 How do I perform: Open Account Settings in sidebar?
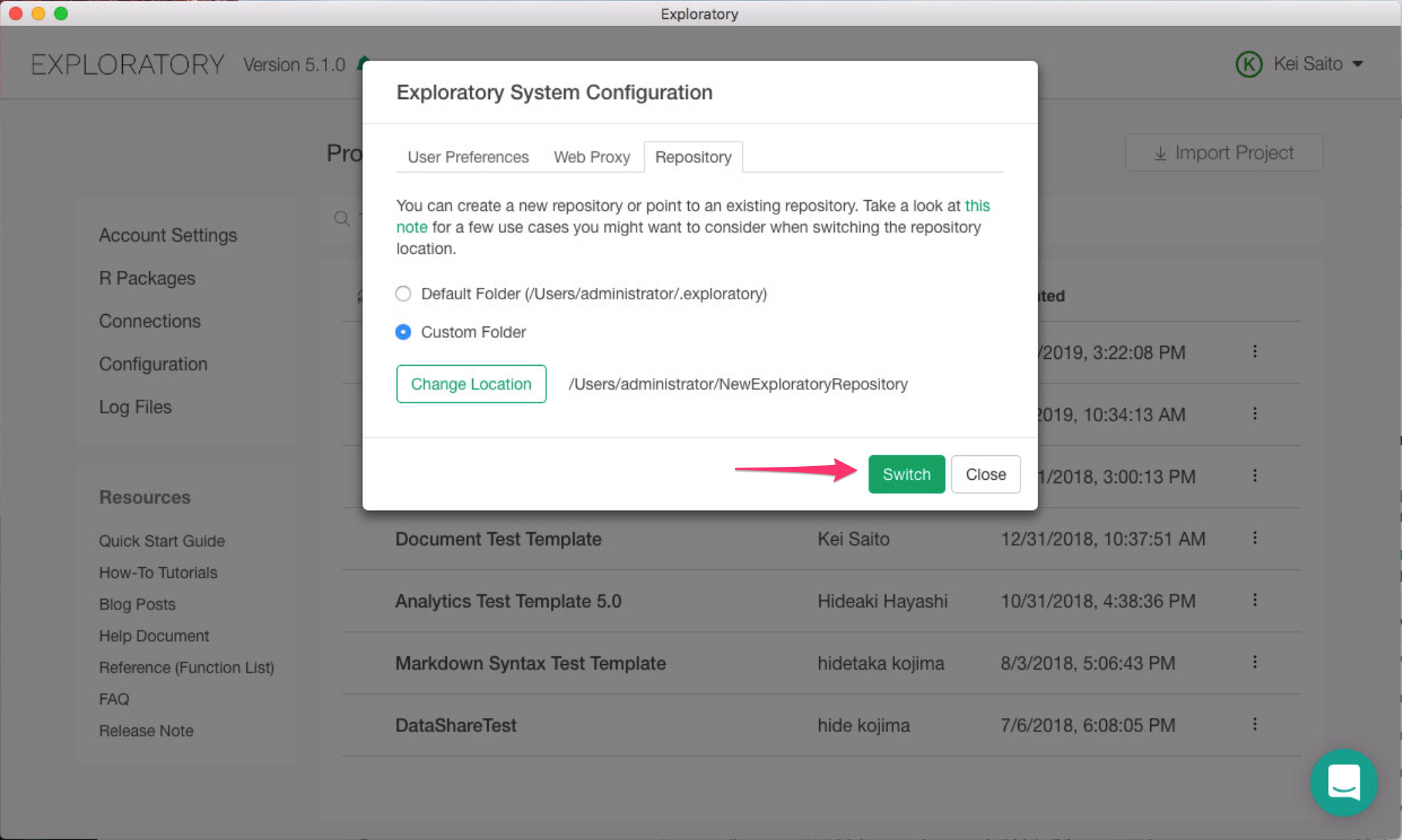[168, 235]
